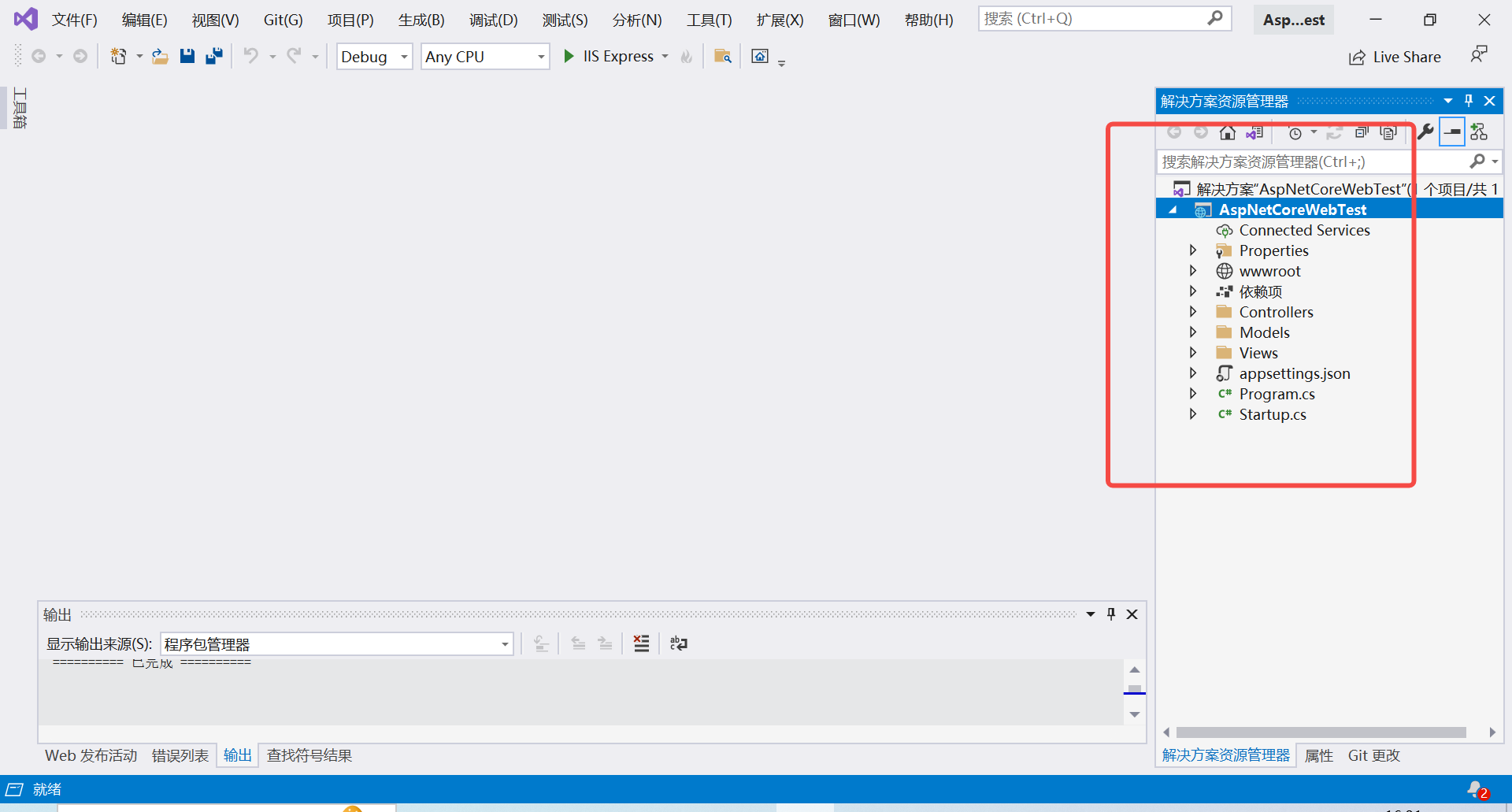Click the Open File folder icon
The image size is (1512, 812).
click(x=161, y=56)
